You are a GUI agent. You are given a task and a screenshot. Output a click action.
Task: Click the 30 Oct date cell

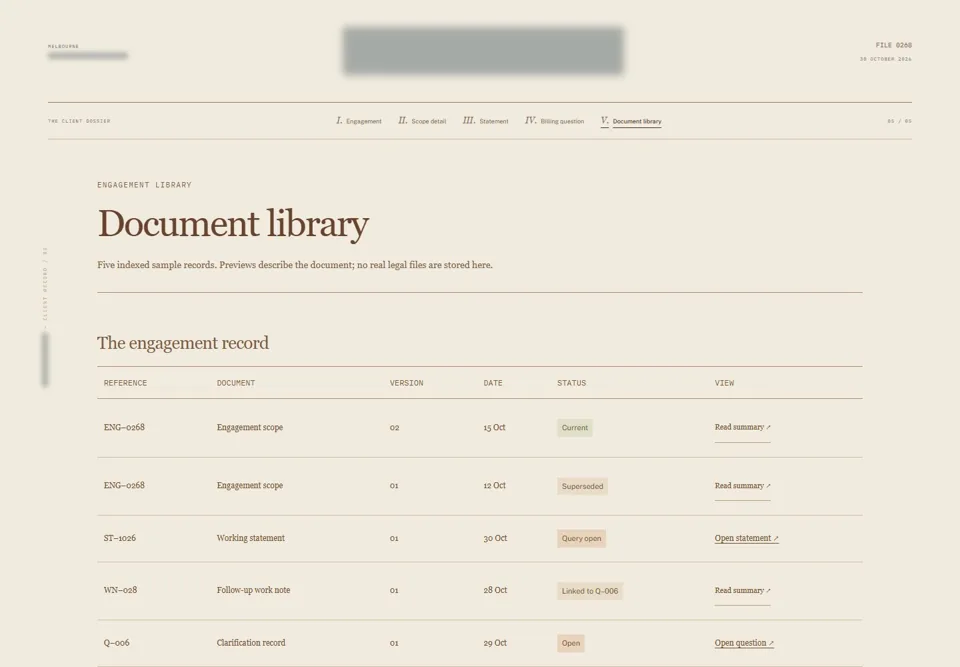(x=495, y=538)
